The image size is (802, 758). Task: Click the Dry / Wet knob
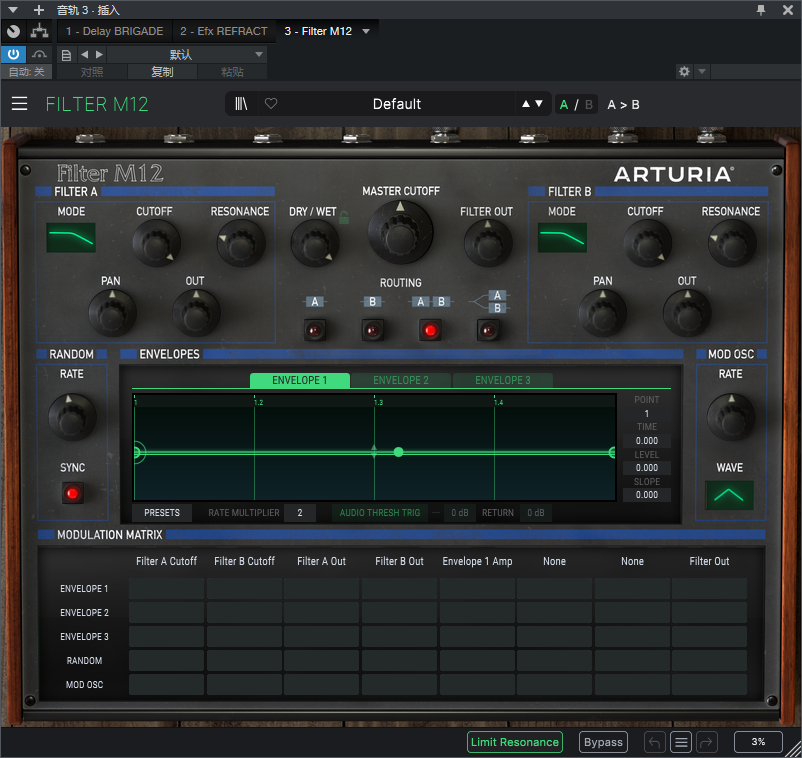[x=315, y=243]
